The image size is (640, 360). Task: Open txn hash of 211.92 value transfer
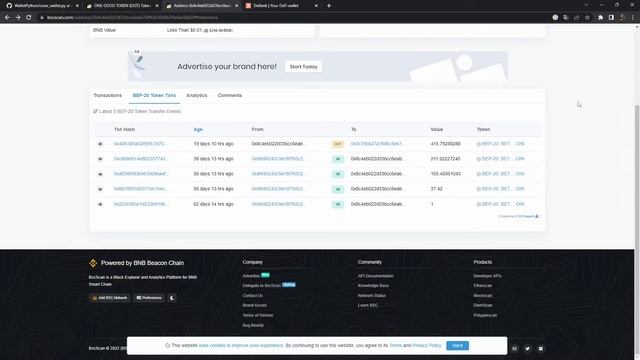[141, 159]
